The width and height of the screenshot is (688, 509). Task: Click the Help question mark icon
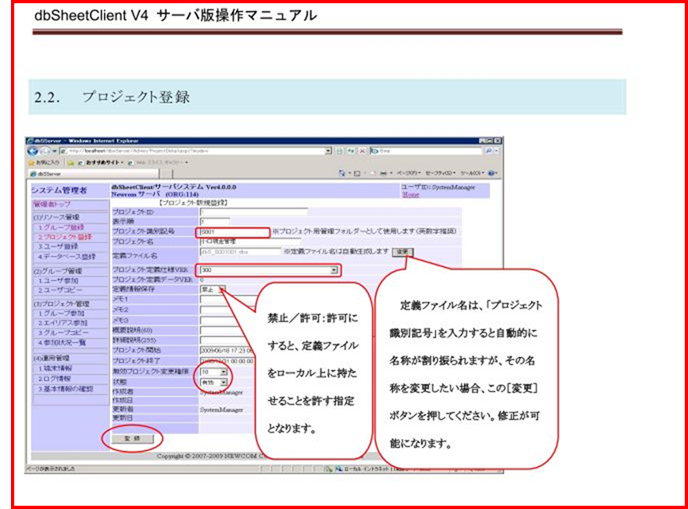(491, 173)
